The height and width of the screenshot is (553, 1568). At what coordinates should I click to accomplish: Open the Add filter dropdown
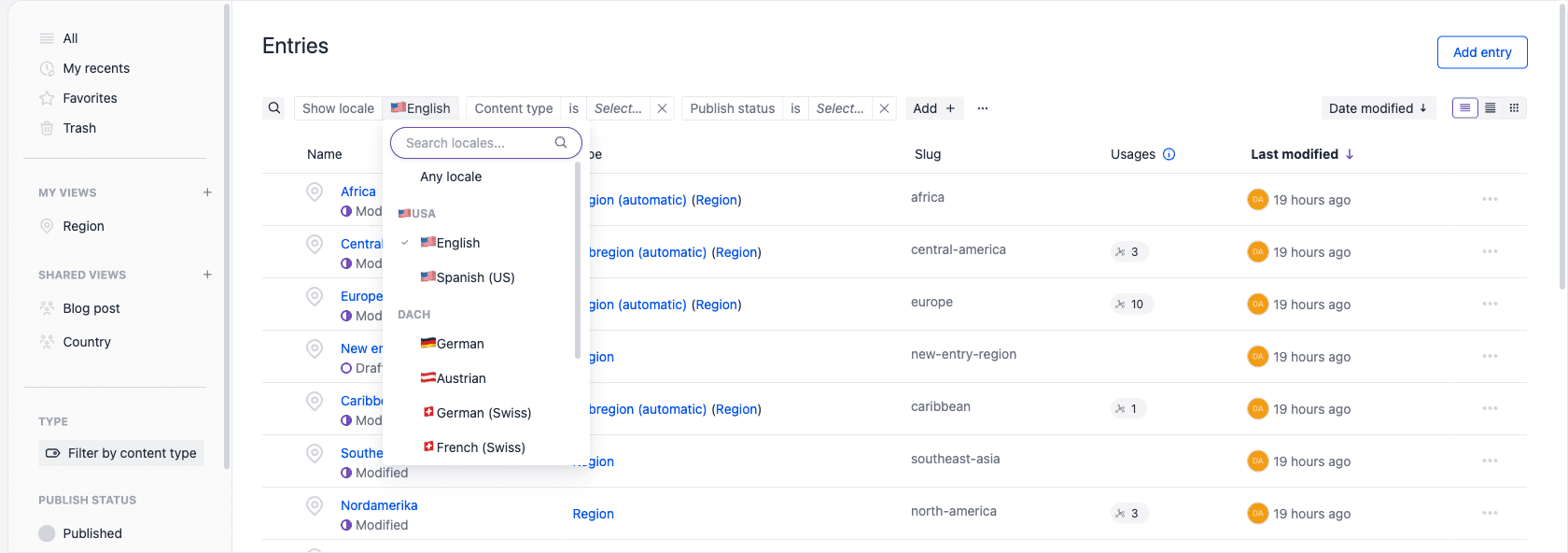point(934,108)
